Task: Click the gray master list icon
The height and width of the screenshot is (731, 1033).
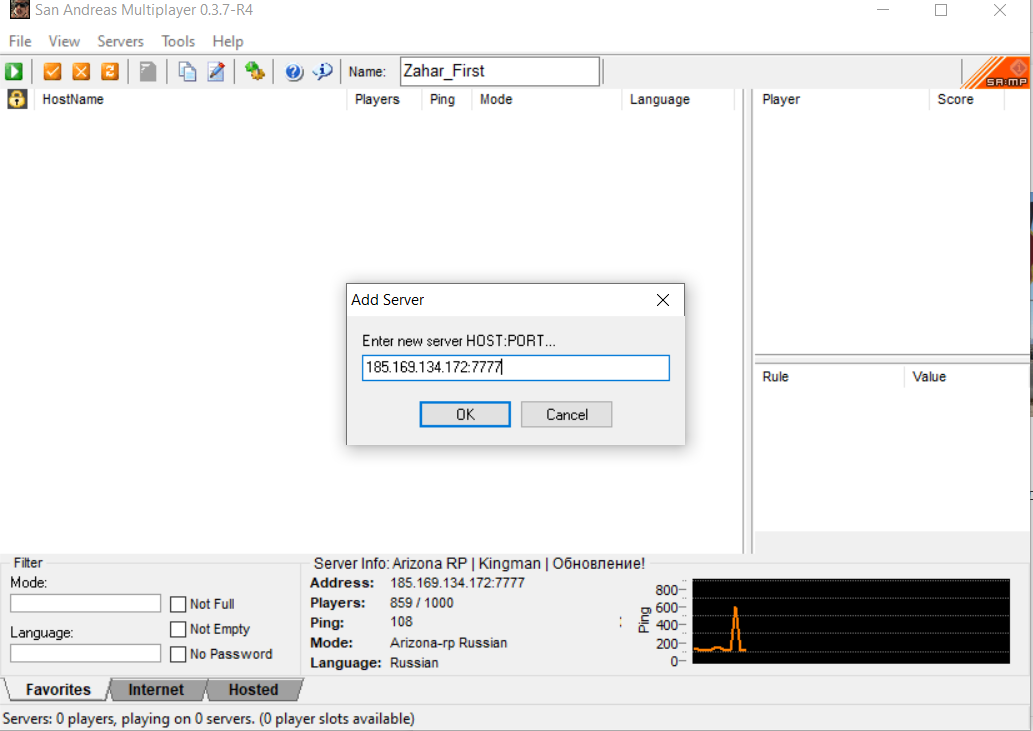Action: (x=148, y=71)
